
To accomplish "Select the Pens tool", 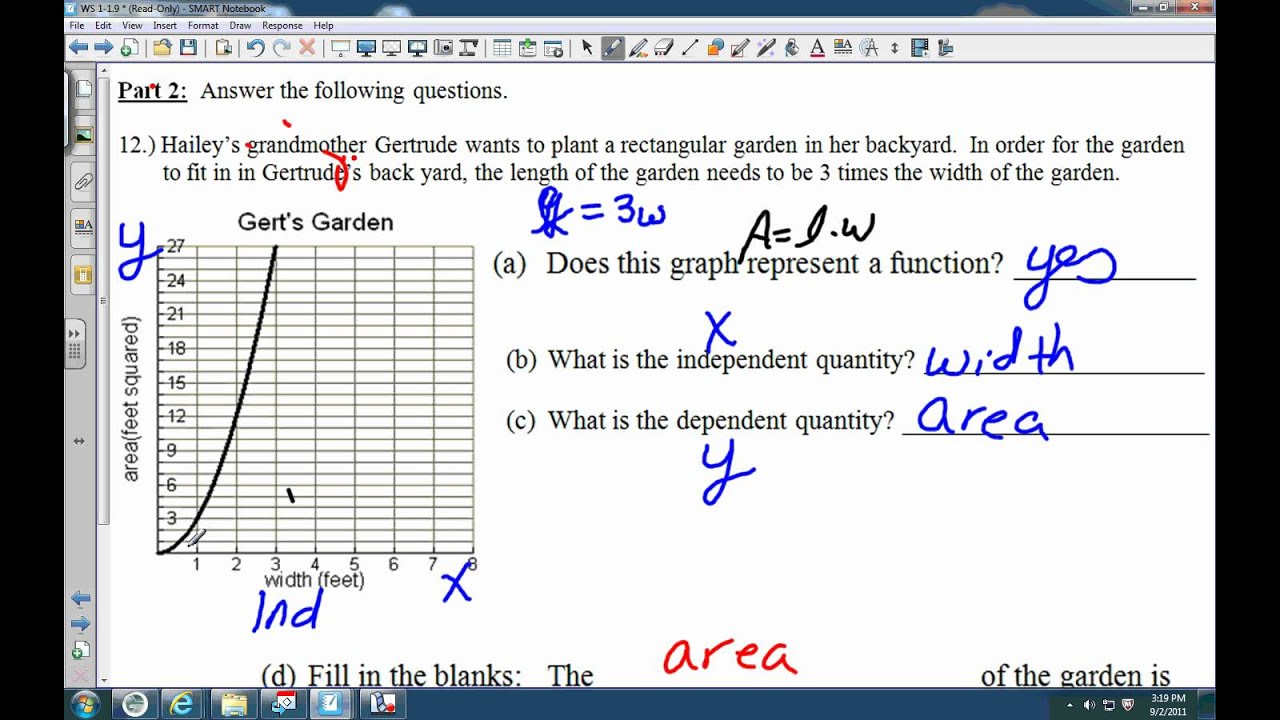I will (613, 47).
